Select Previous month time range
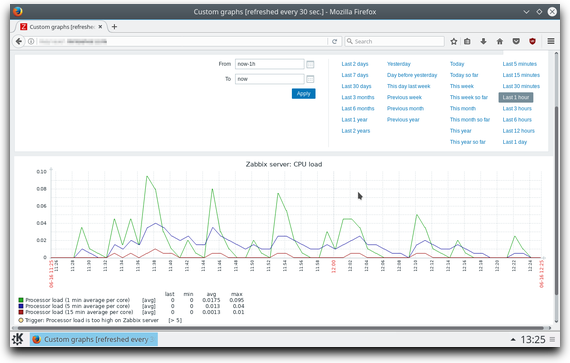This screenshot has height=363, width=570. pyautogui.click(x=405, y=109)
